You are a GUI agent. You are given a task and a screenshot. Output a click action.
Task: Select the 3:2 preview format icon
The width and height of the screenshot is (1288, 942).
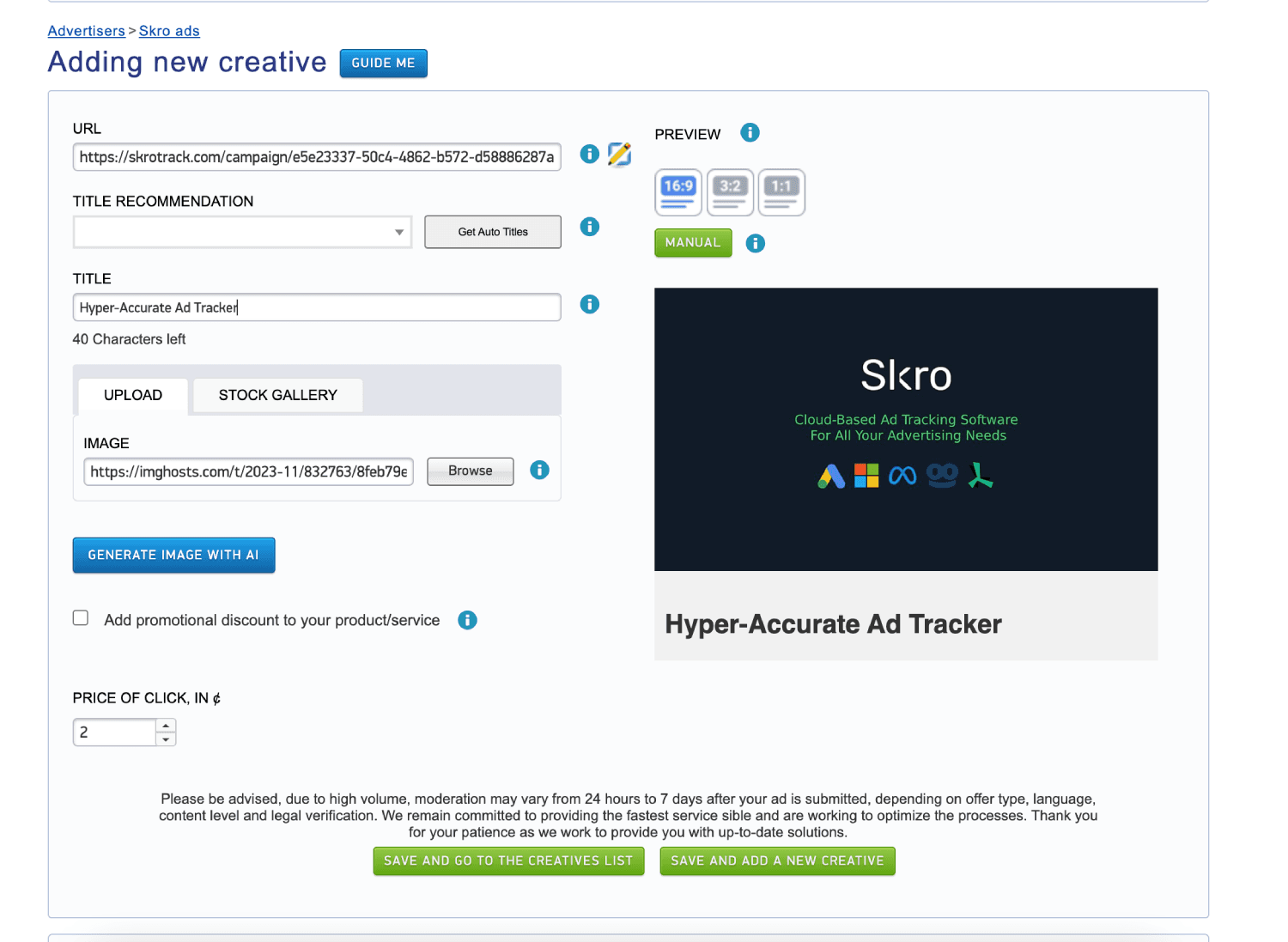(x=730, y=192)
